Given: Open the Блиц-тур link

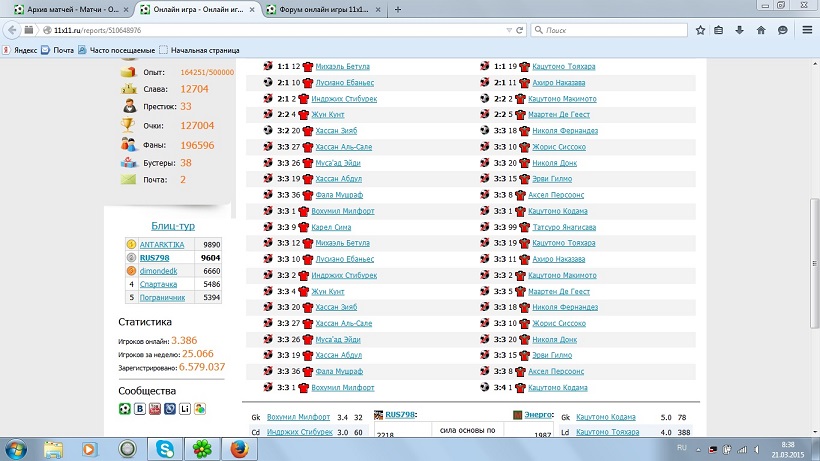Looking at the screenshot, I should click(x=173, y=226).
